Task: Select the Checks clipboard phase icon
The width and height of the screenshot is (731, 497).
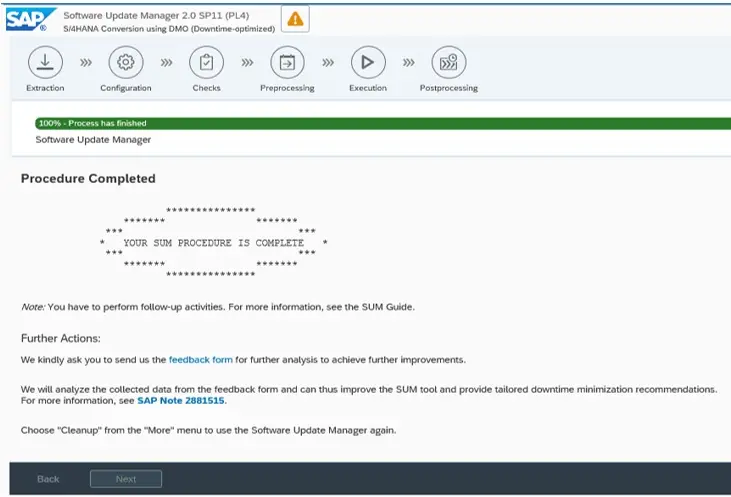Action: click(x=207, y=62)
